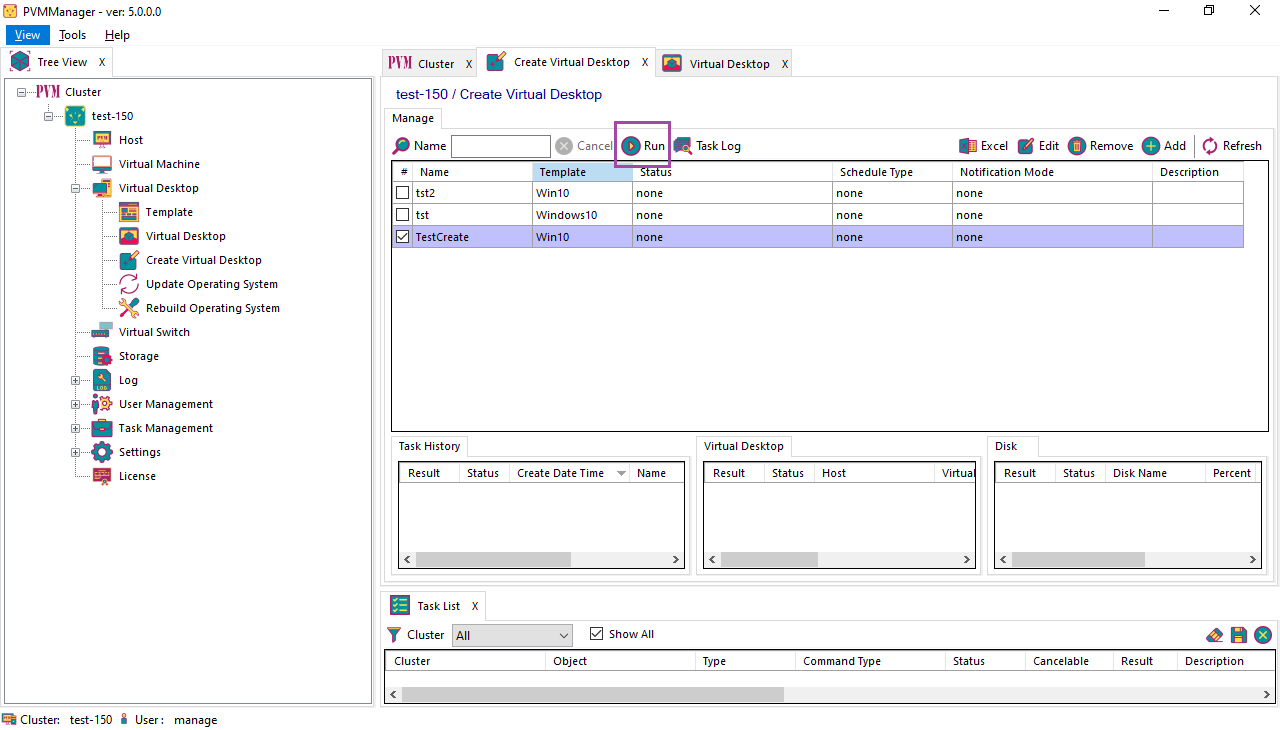Select the Virtual Machine monitor icon
The width and height of the screenshot is (1280, 730).
[102, 164]
